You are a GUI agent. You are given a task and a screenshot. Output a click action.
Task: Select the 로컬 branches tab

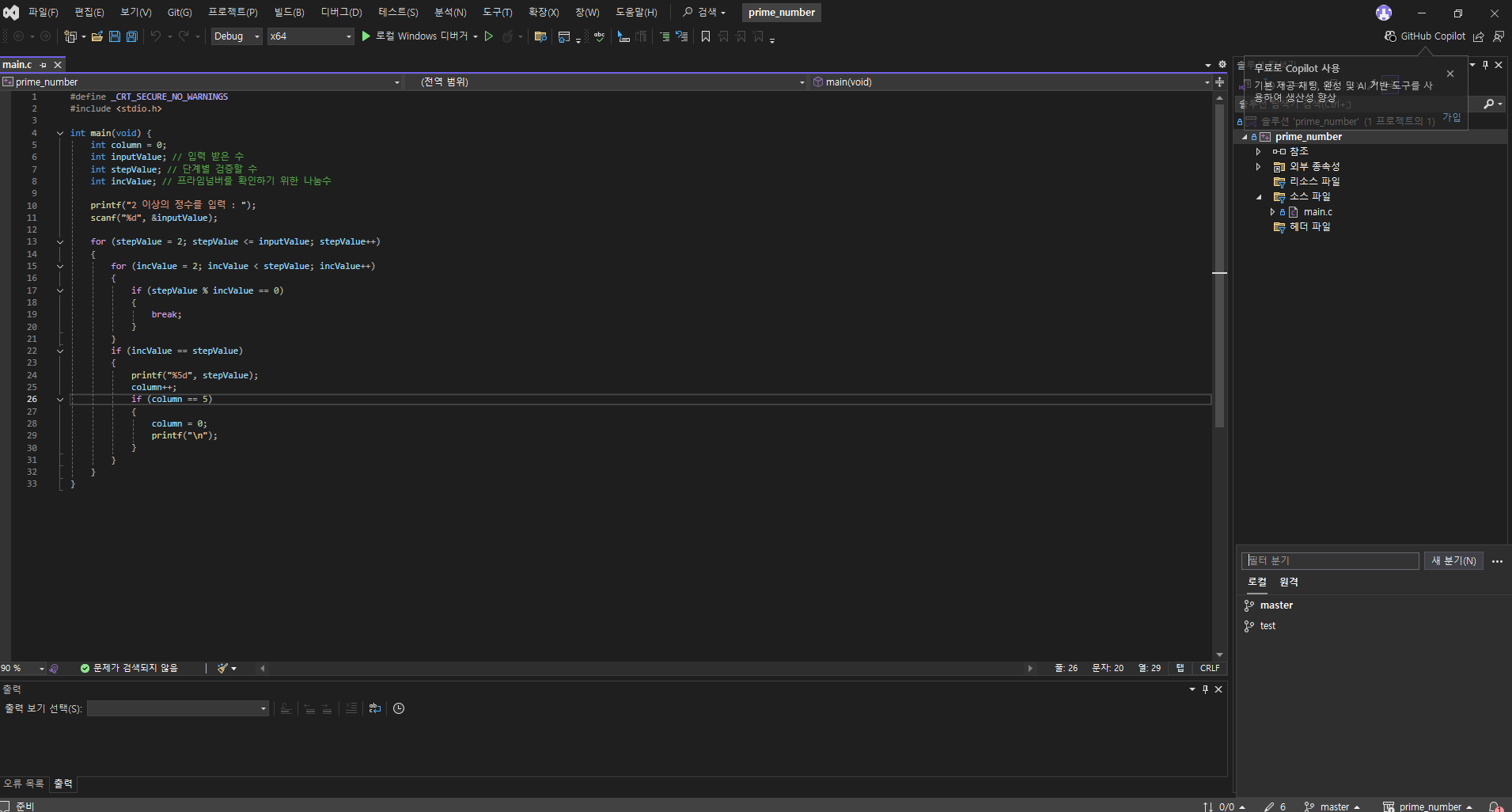1257,582
